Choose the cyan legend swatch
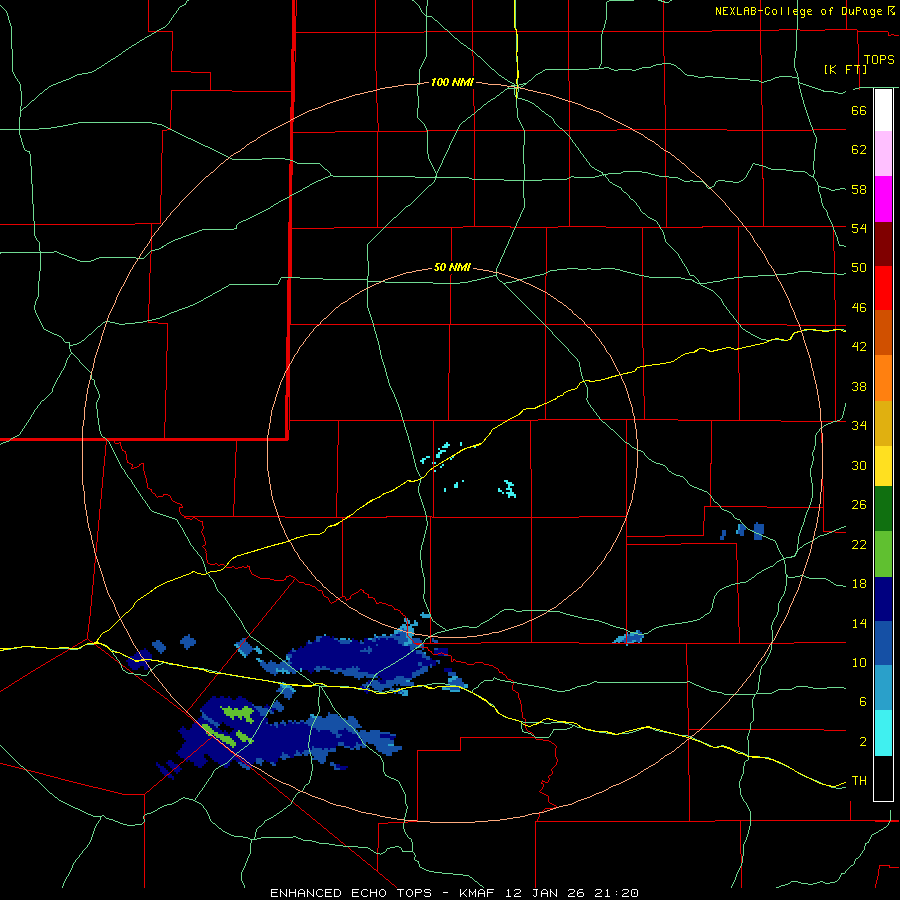 [x=883, y=732]
